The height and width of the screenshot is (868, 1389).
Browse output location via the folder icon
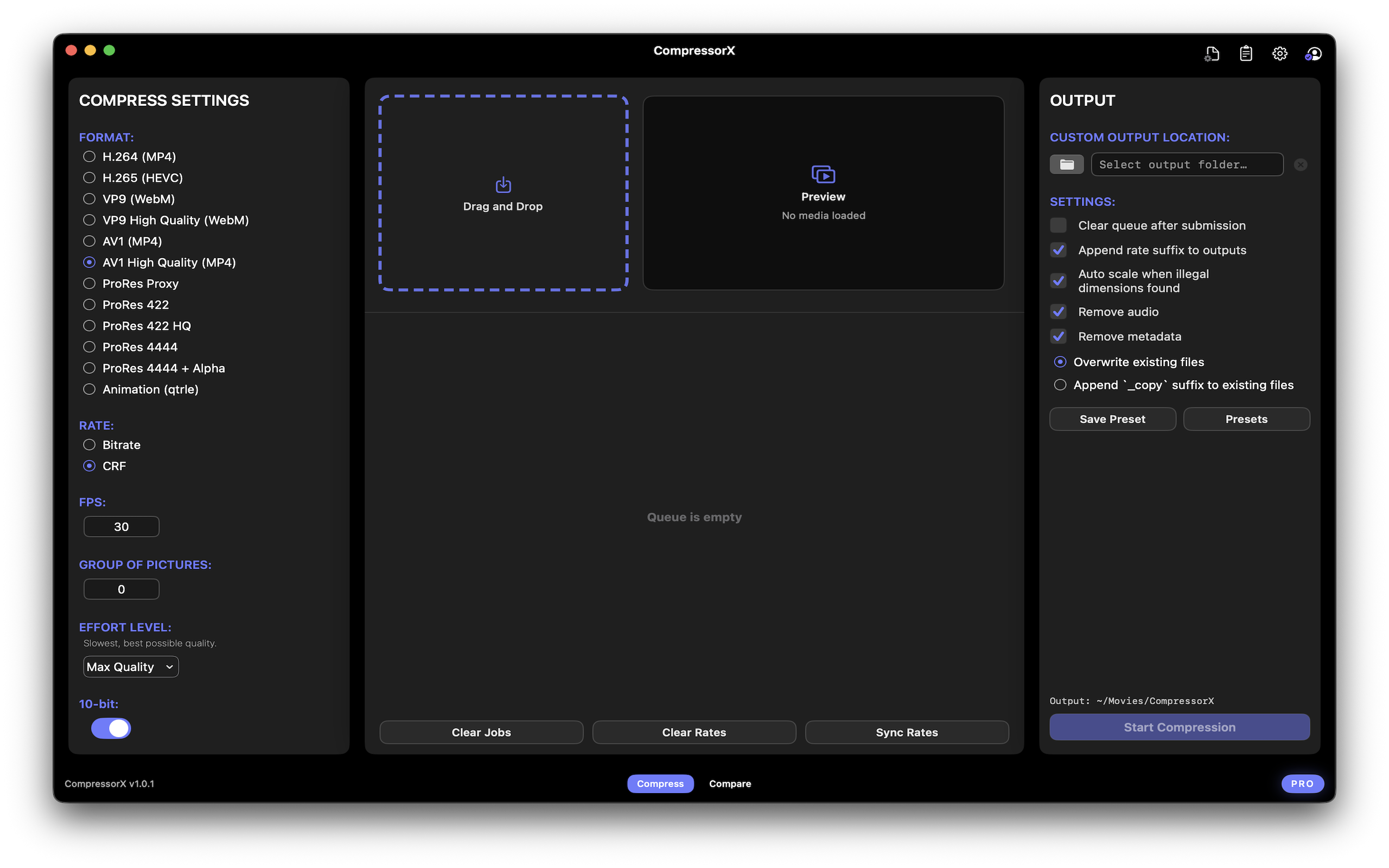[x=1066, y=164]
